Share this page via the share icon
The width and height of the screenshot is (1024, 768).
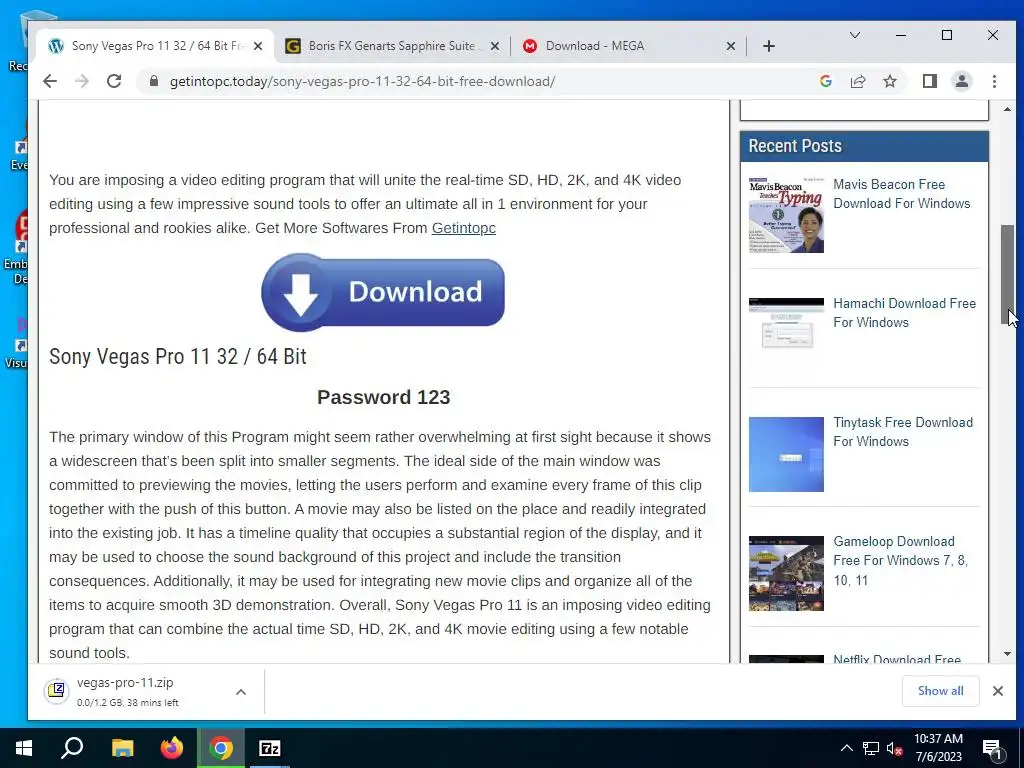pos(857,81)
